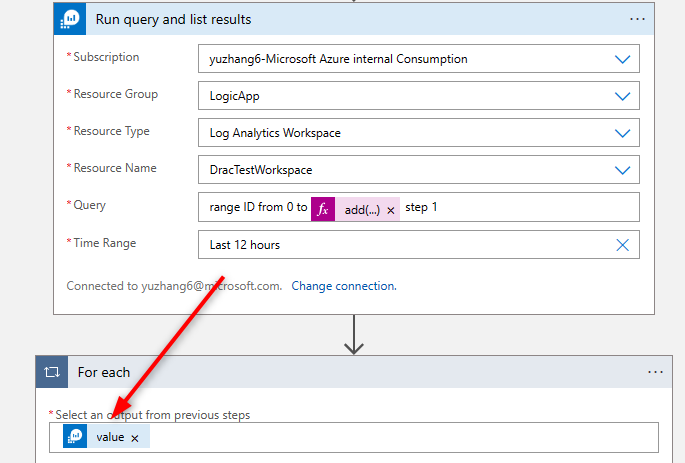Image resolution: width=685 pixels, height=463 pixels.
Task: Remove the value token from For each
Action: point(135,438)
